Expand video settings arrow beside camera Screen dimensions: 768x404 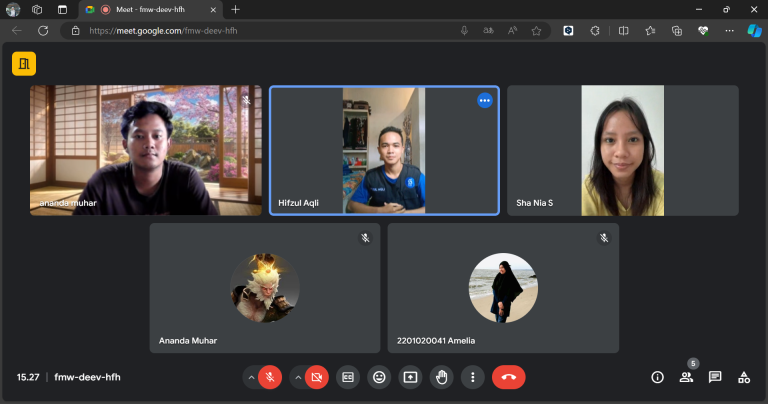pos(298,378)
